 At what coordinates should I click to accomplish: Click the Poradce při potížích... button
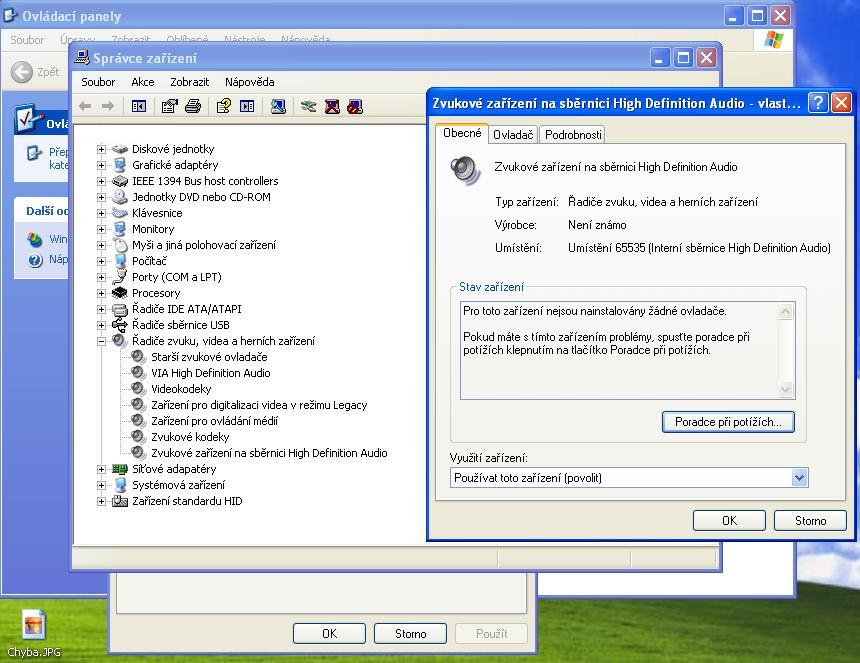pos(728,422)
